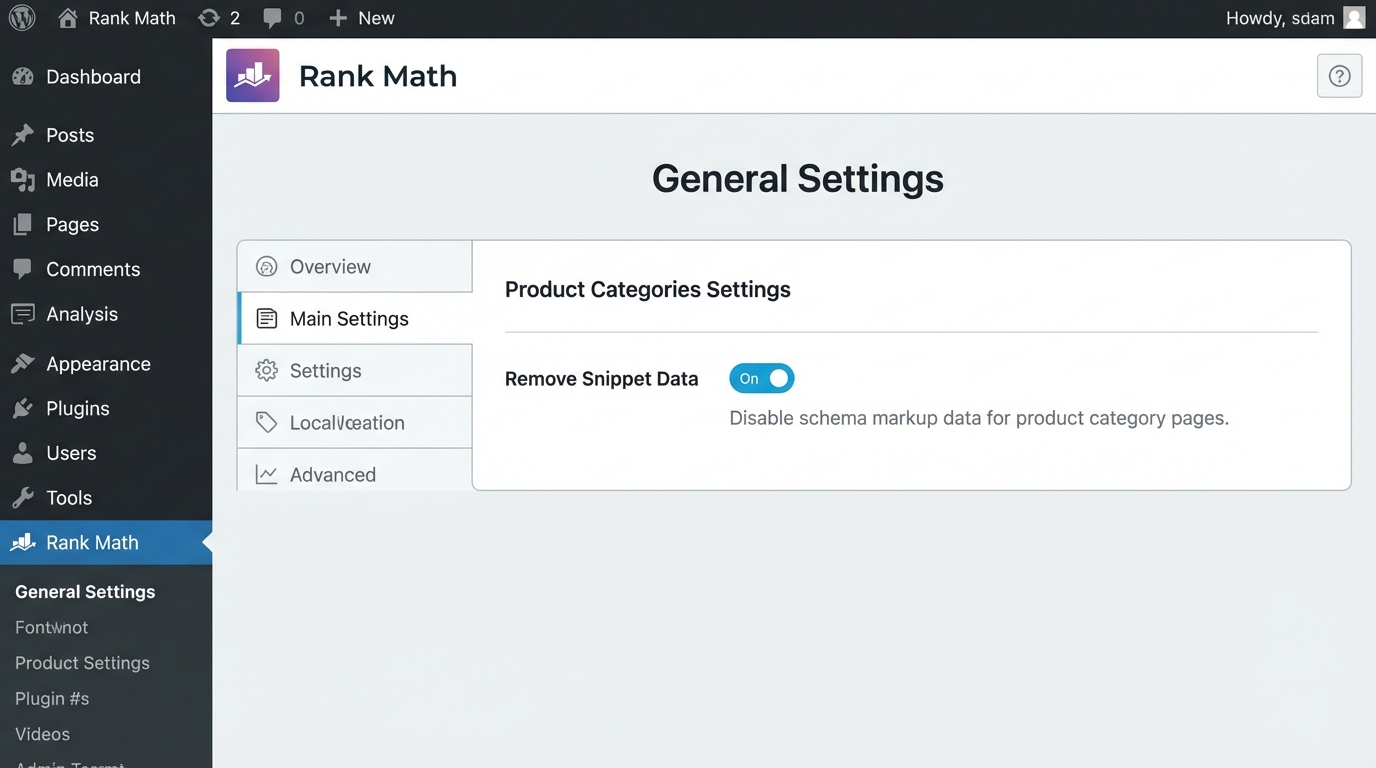Click the Tools wrench icon

pos(22,497)
